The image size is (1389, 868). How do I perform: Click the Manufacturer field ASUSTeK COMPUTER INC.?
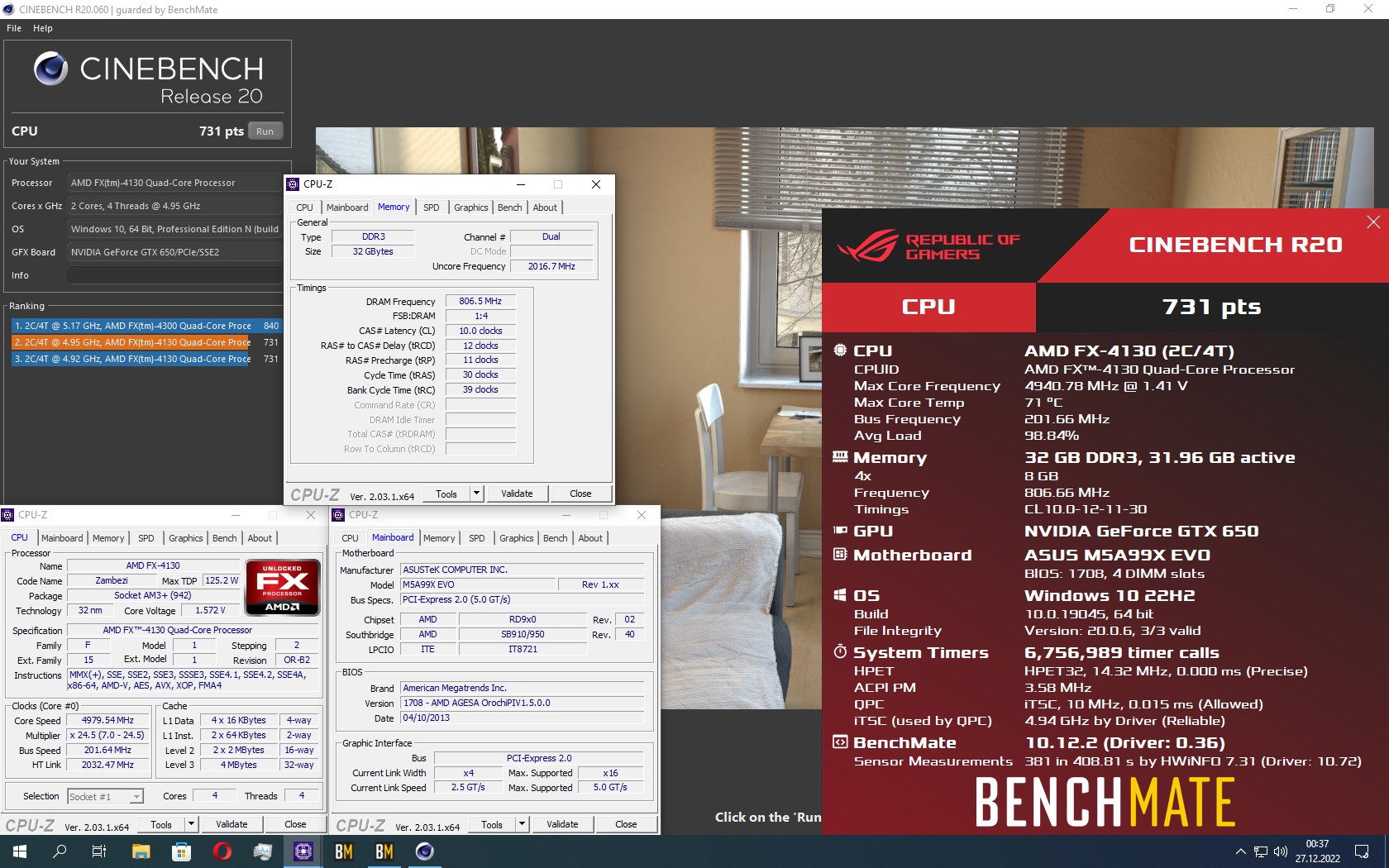523,570
